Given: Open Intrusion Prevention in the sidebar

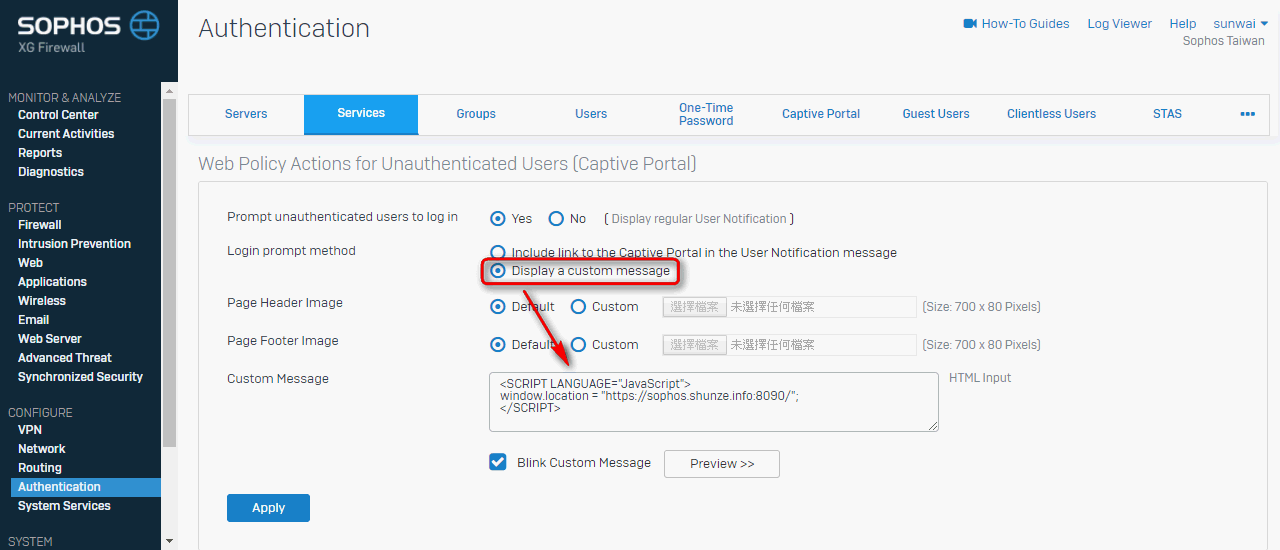Looking at the screenshot, I should tap(74, 244).
